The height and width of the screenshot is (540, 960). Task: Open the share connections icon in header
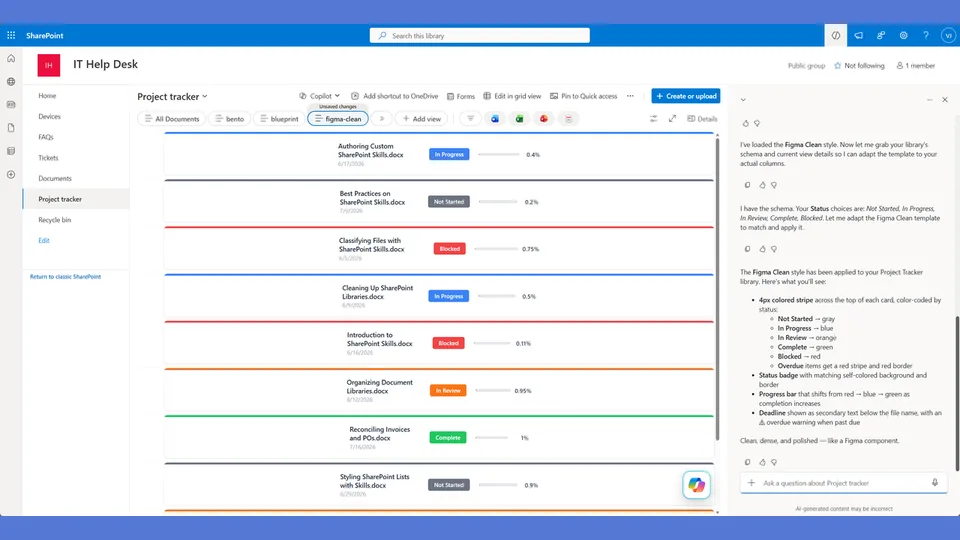(x=881, y=36)
